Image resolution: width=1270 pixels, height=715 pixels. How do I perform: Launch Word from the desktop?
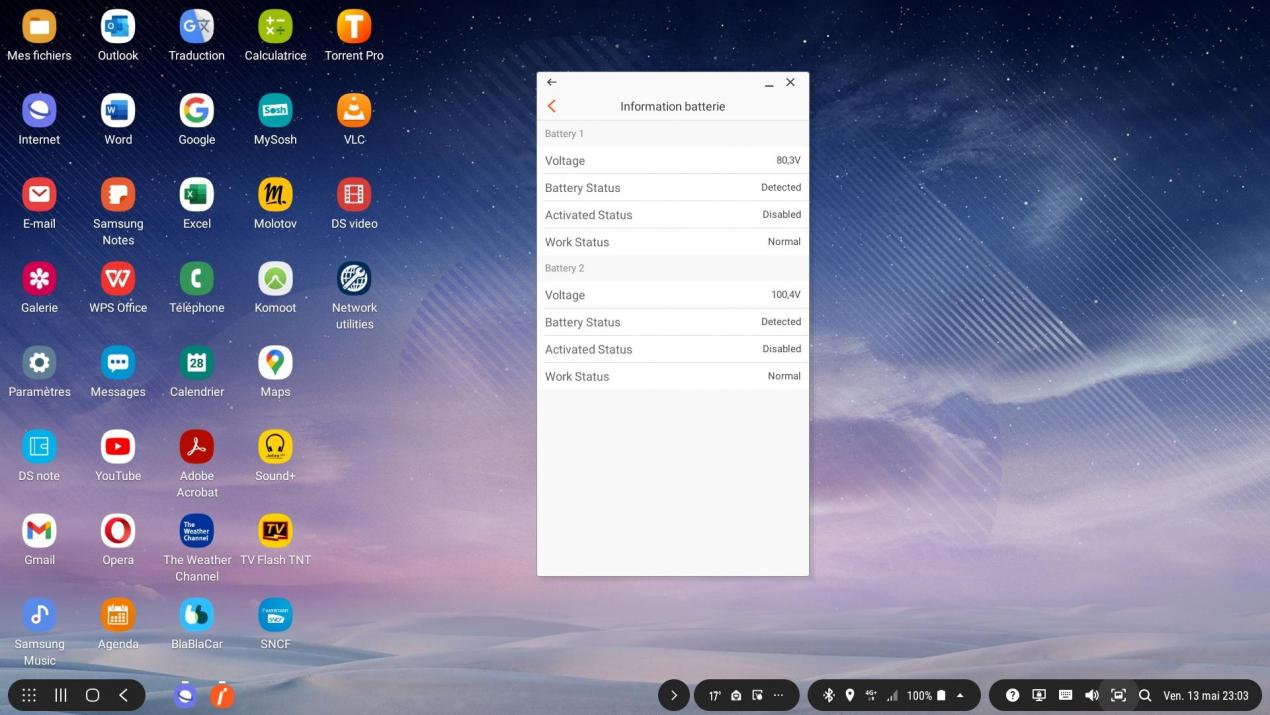click(118, 110)
